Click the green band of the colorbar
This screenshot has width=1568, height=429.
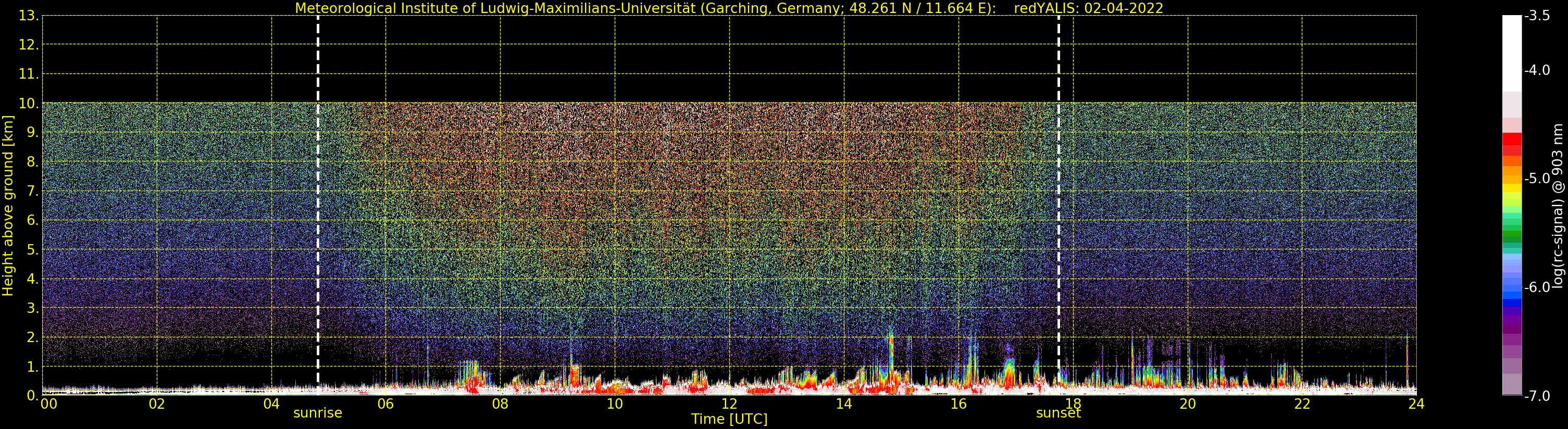[x=1512, y=235]
